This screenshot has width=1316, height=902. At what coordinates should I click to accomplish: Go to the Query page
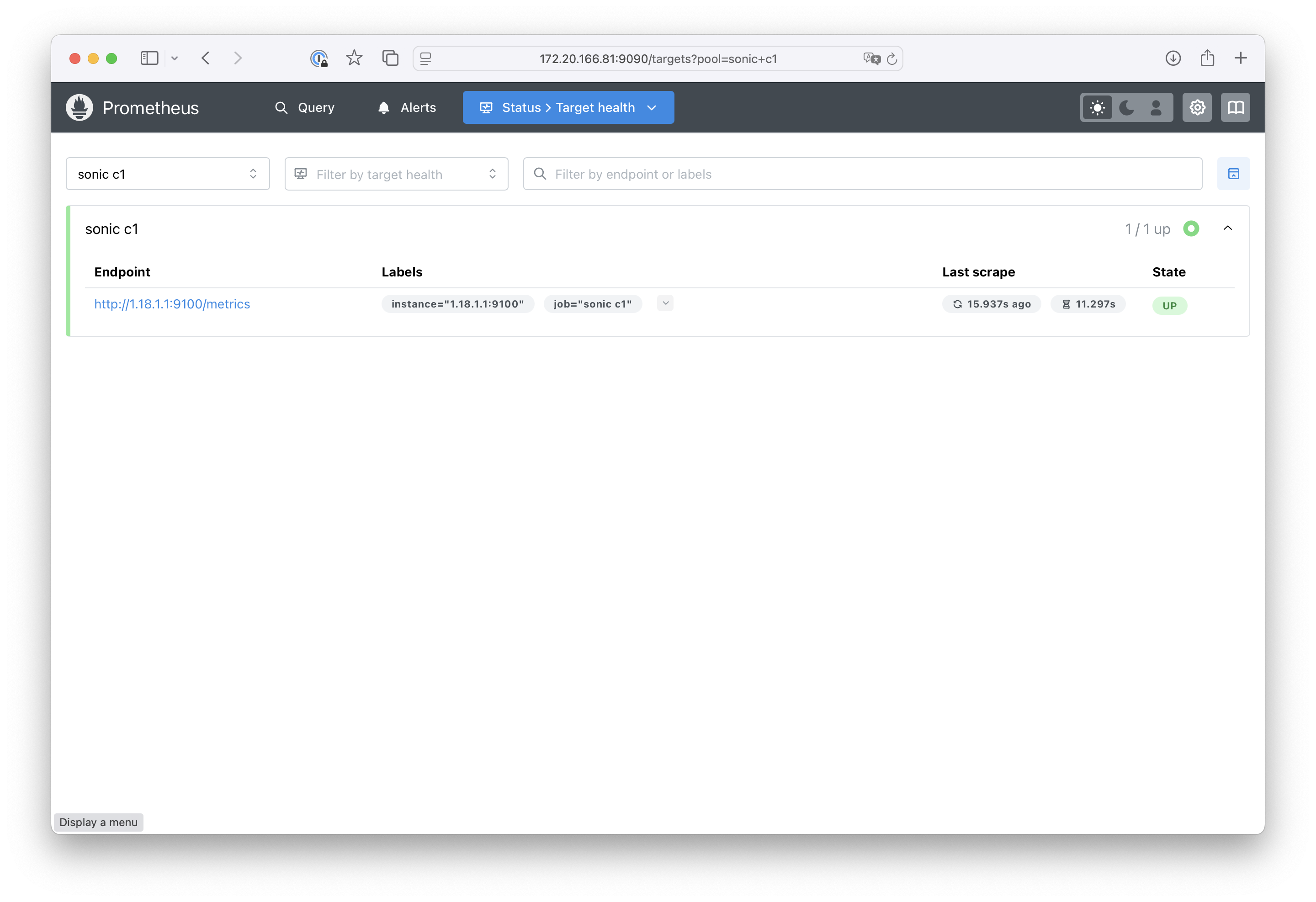tap(305, 107)
